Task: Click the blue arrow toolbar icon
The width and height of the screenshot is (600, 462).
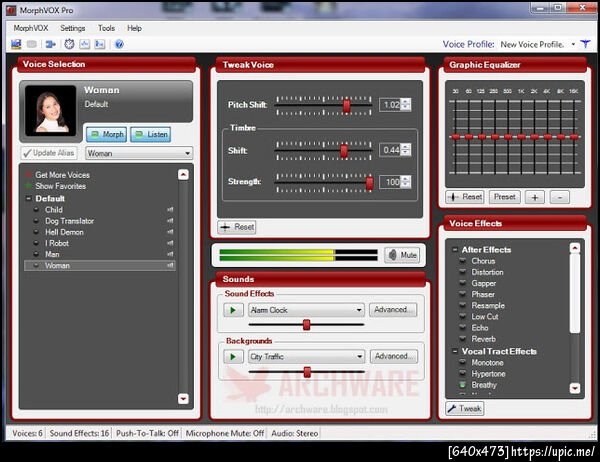Action: tap(50, 44)
